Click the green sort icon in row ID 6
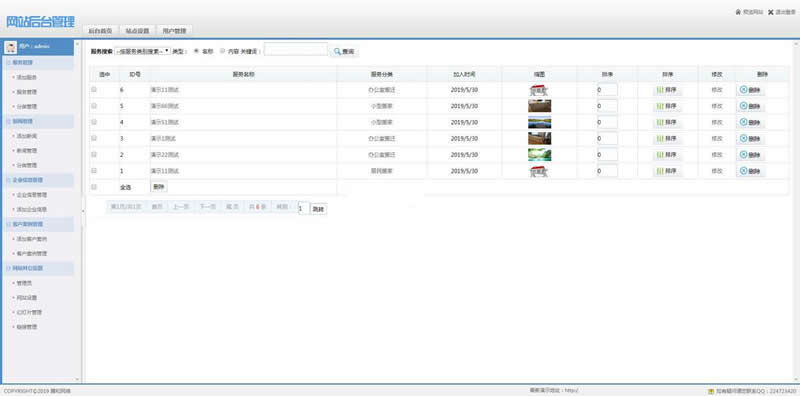800x396 pixels. tap(660, 90)
